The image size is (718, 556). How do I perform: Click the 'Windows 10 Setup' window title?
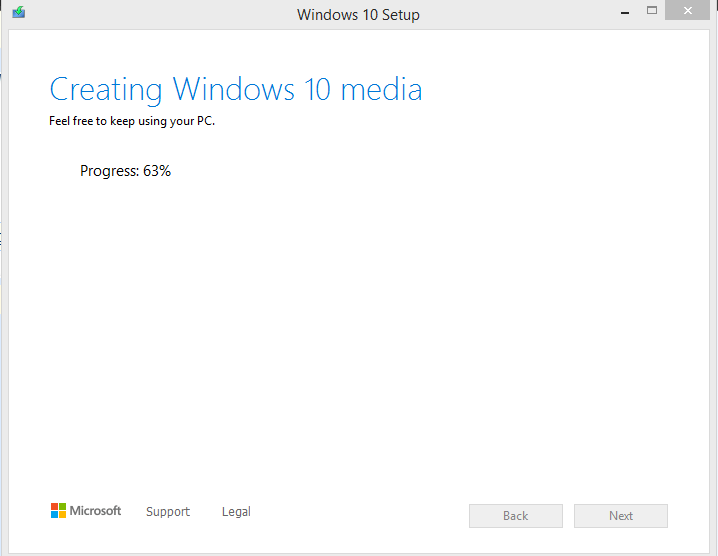click(x=358, y=15)
